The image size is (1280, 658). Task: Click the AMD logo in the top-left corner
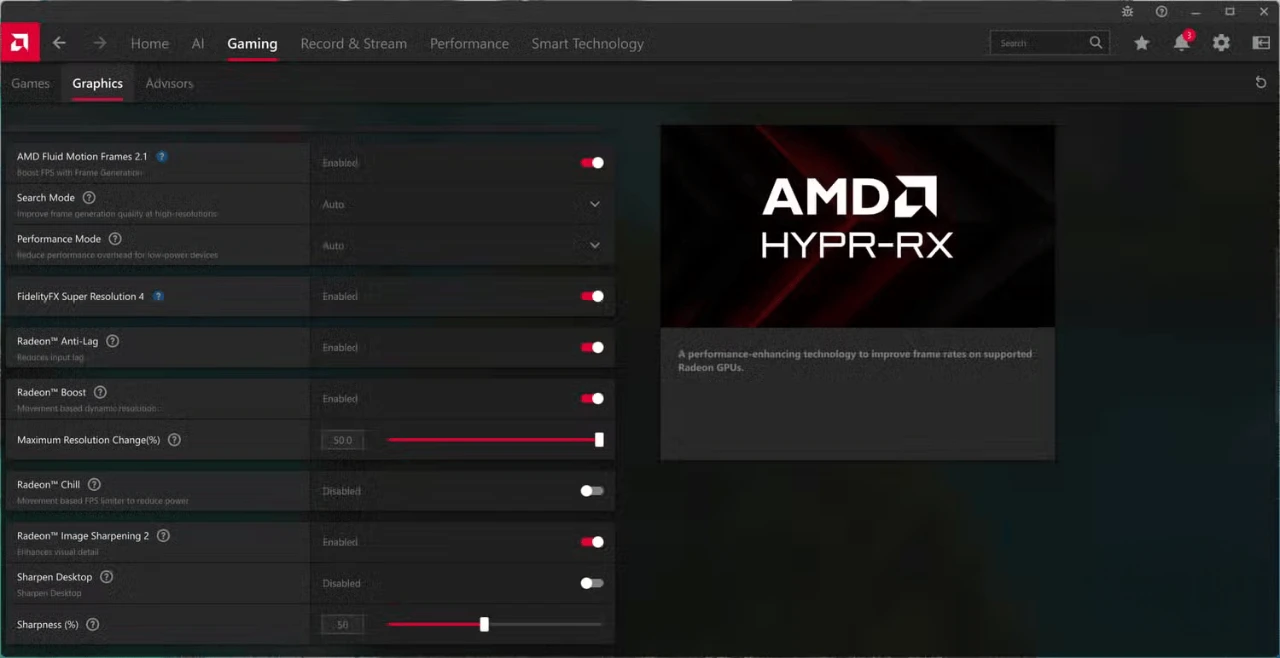(20, 42)
